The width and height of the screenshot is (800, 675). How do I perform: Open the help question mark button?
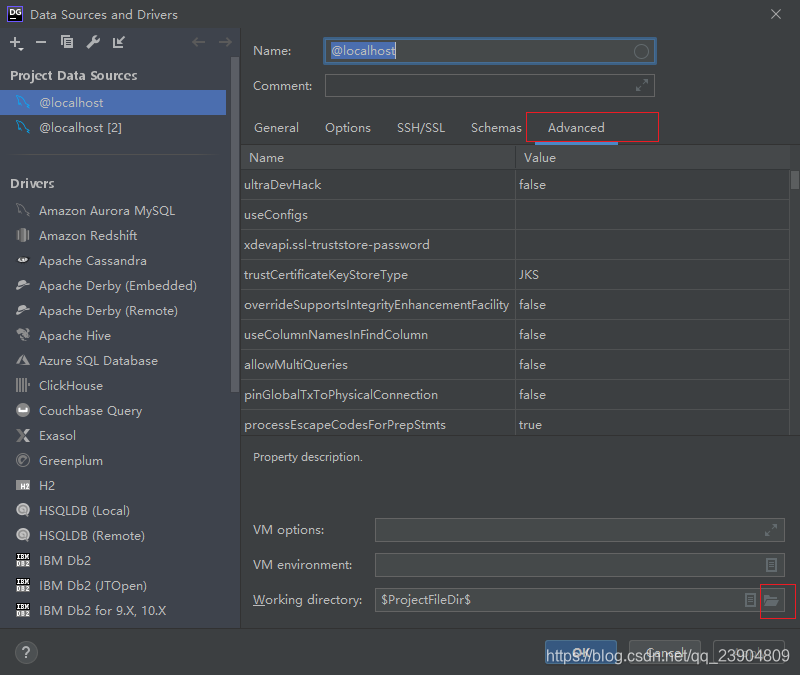pyautogui.click(x=26, y=653)
